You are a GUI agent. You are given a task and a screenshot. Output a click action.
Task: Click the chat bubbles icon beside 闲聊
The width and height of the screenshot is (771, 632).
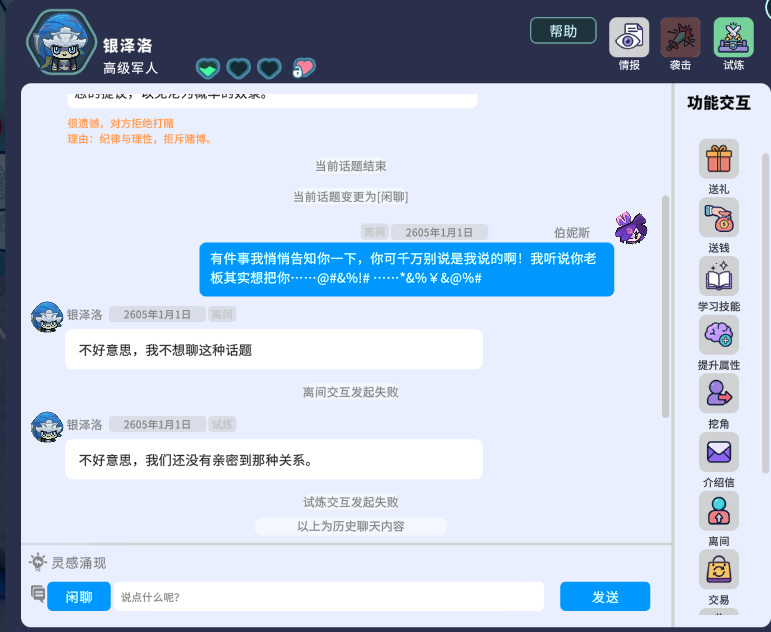click(x=37, y=594)
